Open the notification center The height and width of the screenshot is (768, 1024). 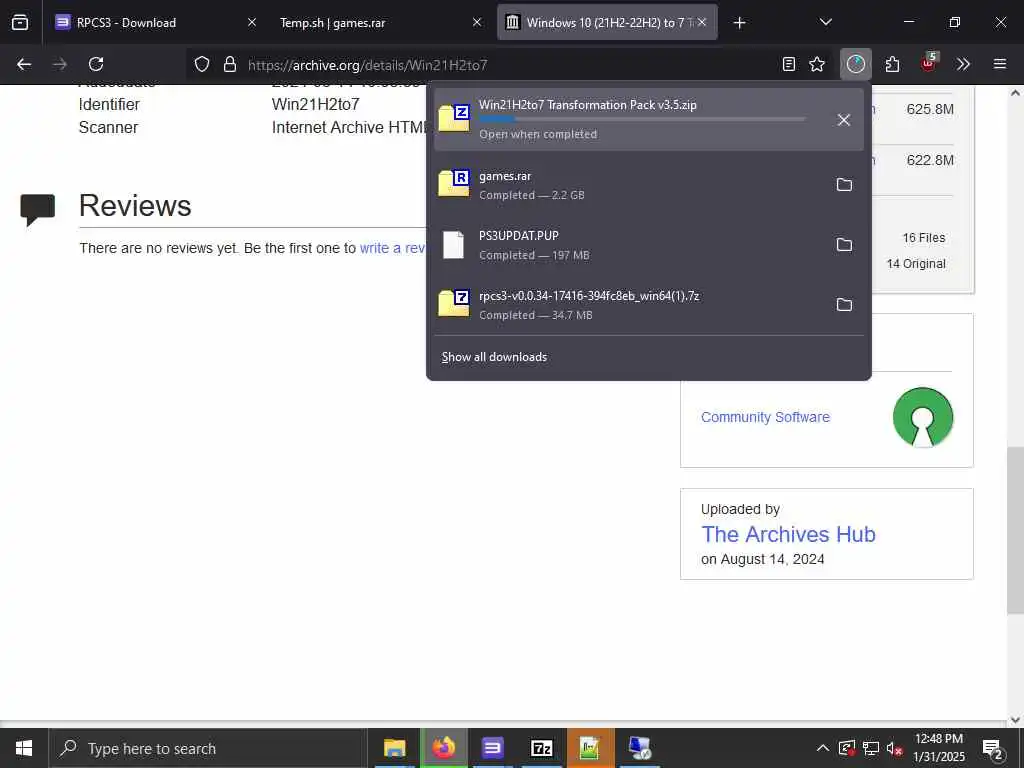(993, 748)
